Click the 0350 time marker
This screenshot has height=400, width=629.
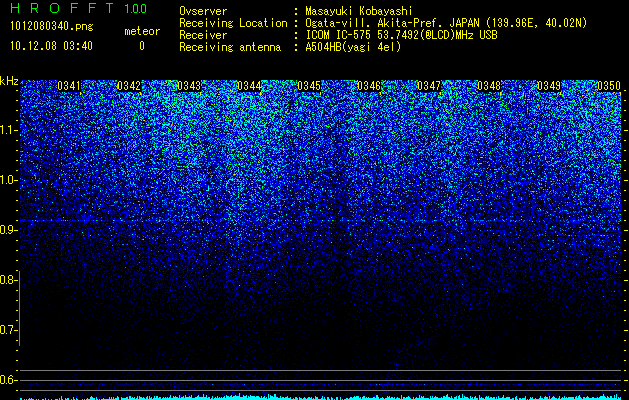609,86
